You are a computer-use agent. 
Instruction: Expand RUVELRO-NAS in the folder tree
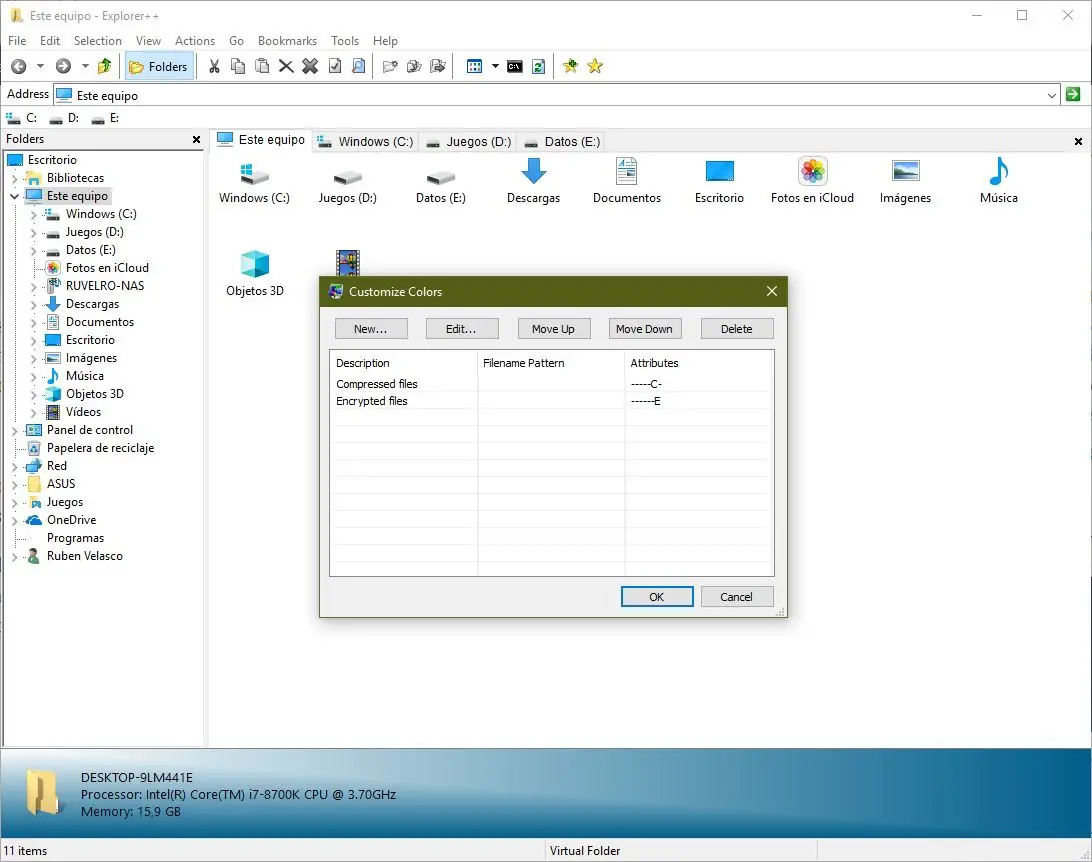click(x=33, y=286)
